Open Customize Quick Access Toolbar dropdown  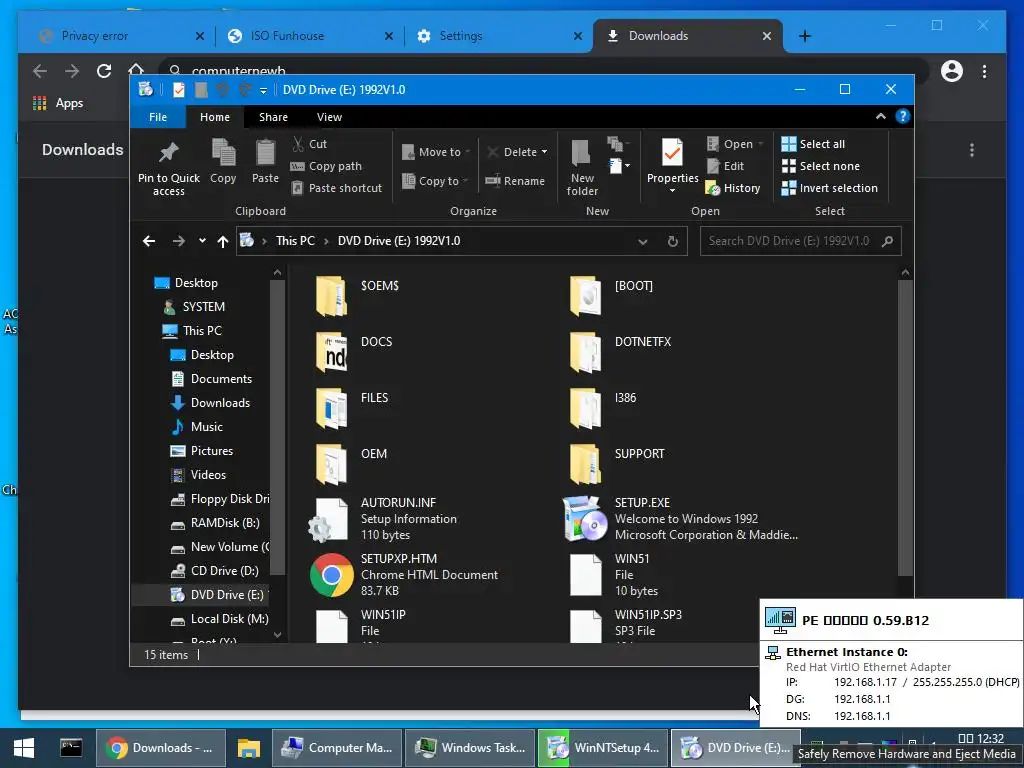click(x=263, y=91)
